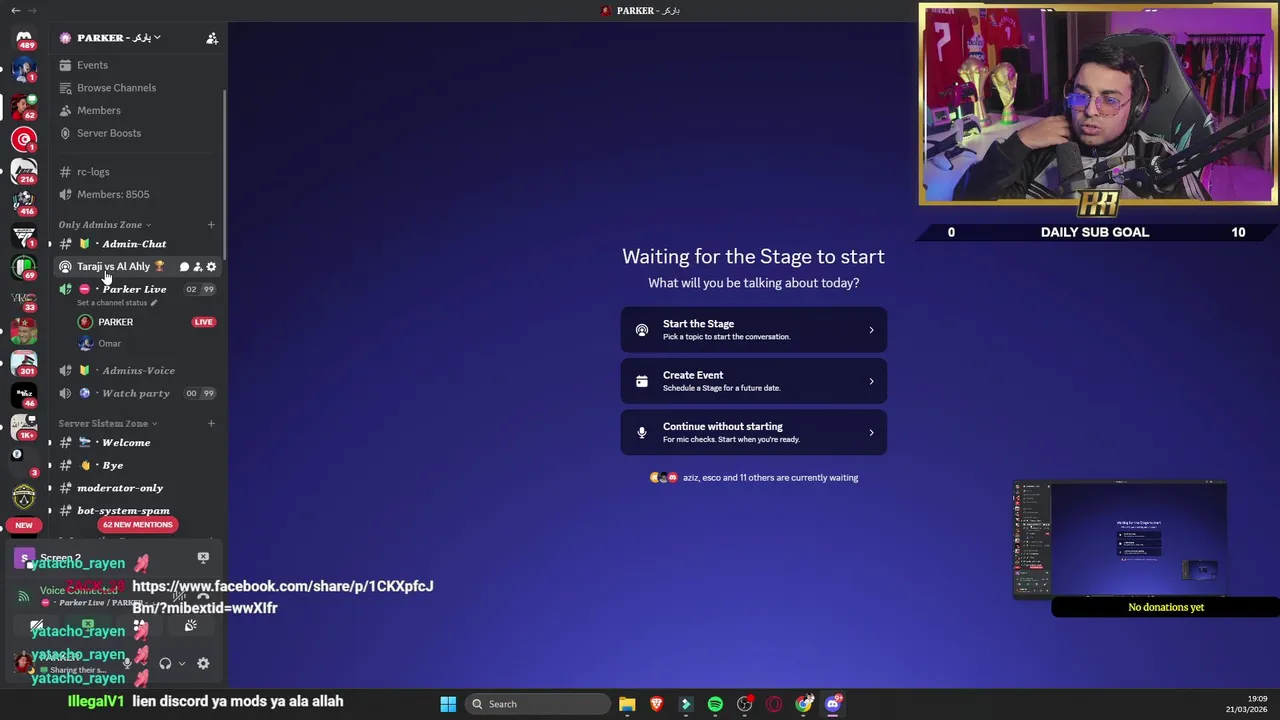Join the Watch party voice channel
The height and width of the screenshot is (720, 1280).
[135, 394]
